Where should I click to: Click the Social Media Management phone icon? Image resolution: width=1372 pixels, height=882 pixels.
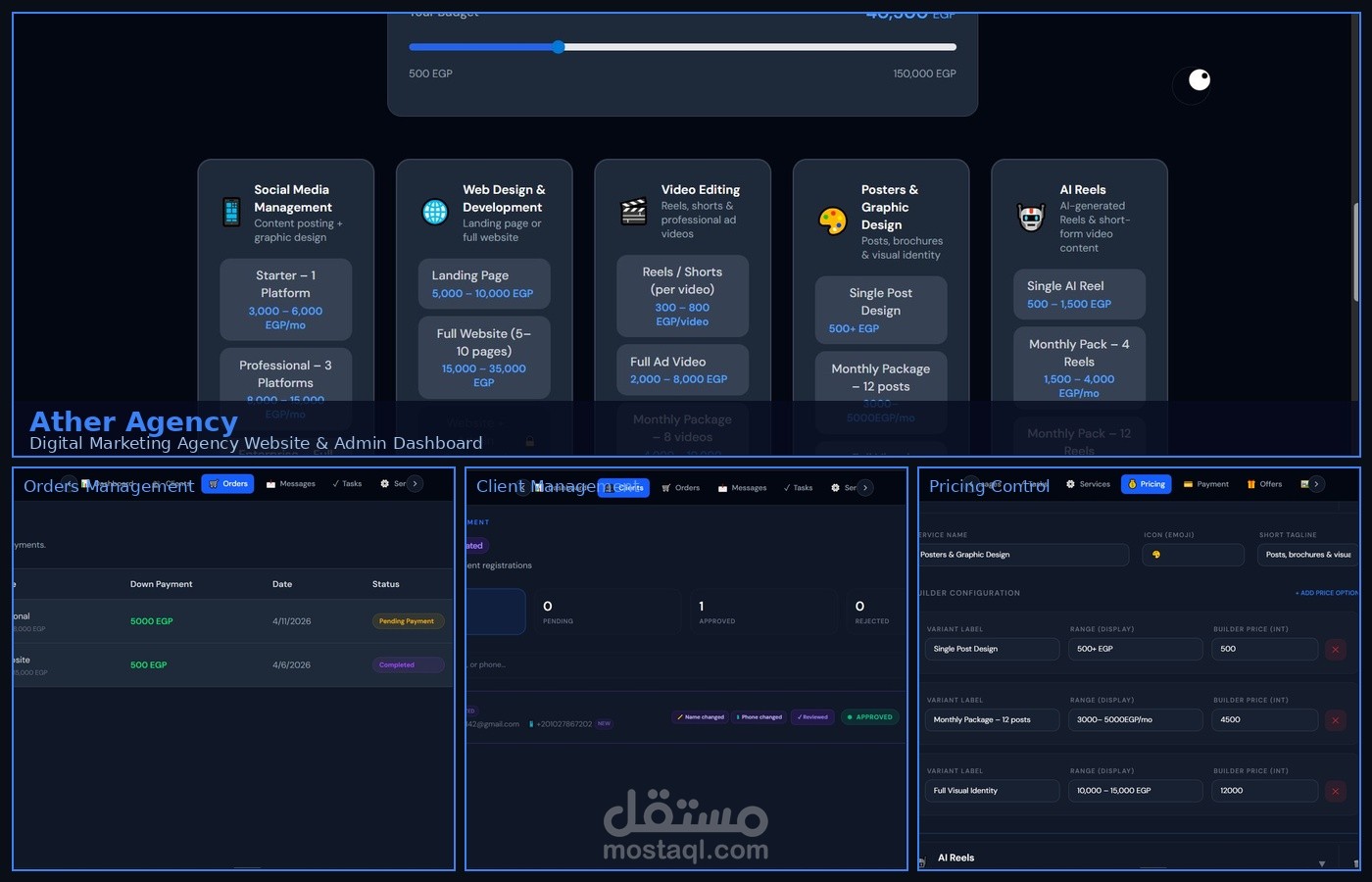click(231, 212)
